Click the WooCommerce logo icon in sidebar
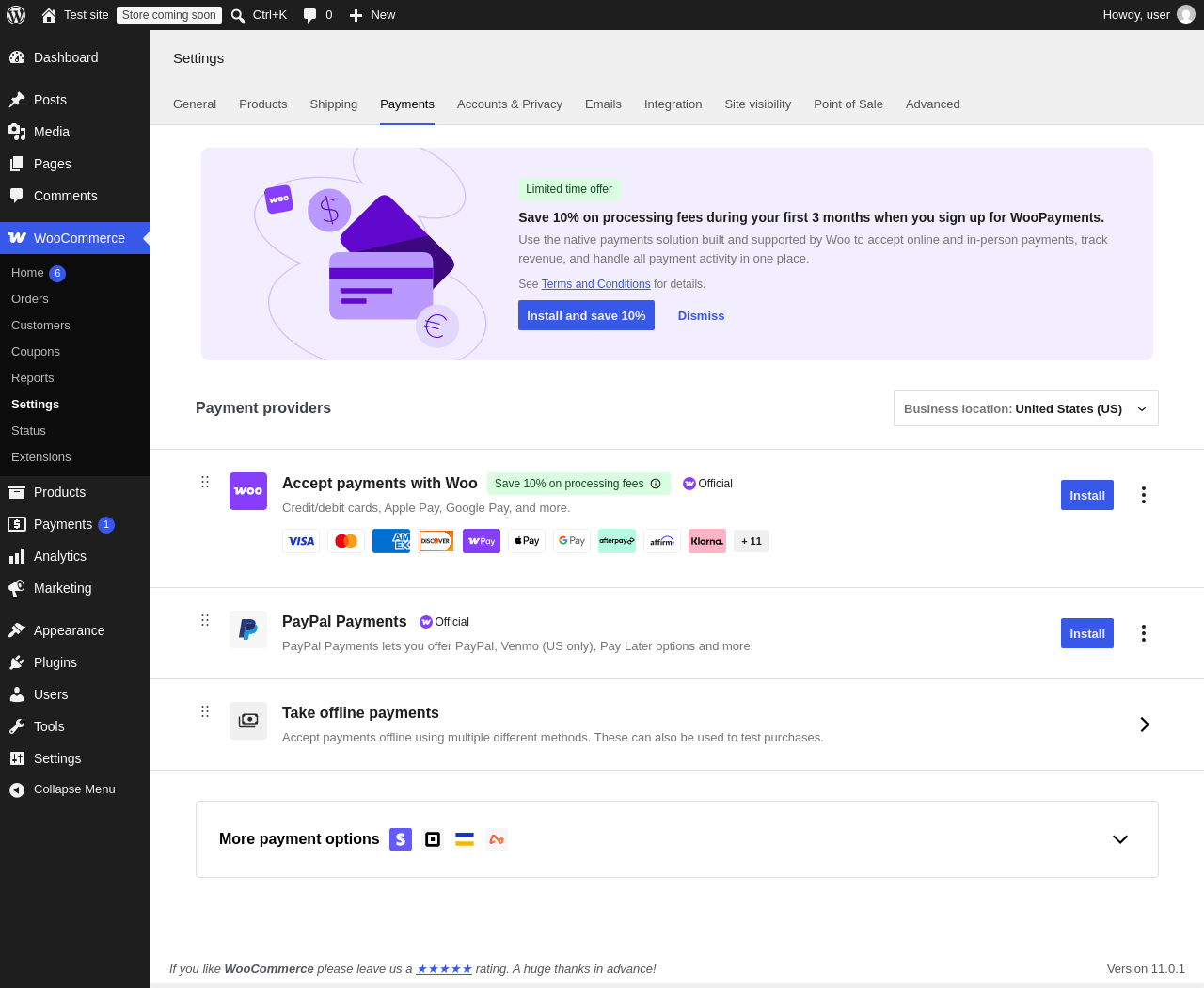 (17, 238)
